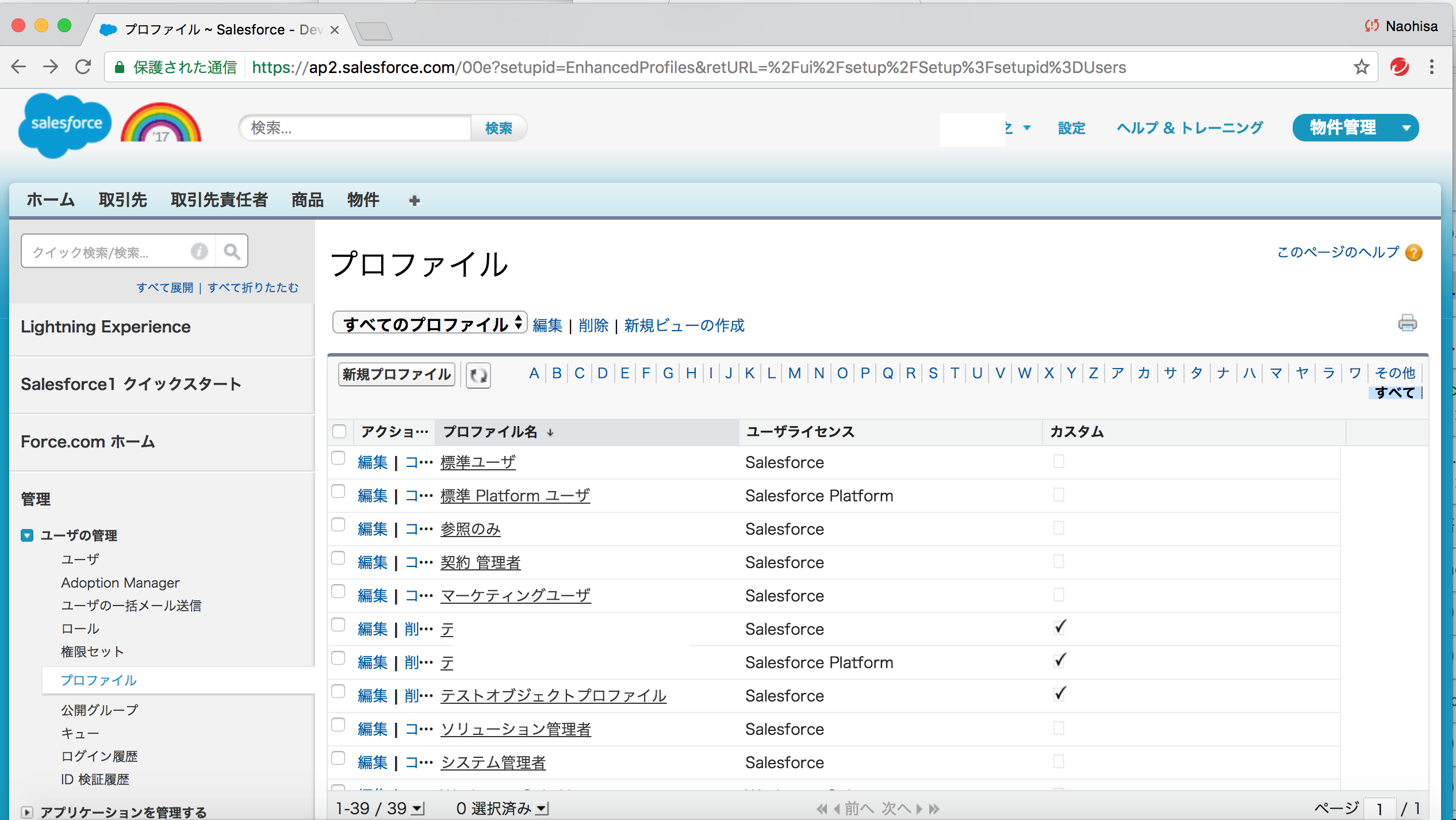Check the box for テストオブジェクトプロファイル row
Image resolution: width=1456 pixels, height=820 pixels.
pos(338,691)
